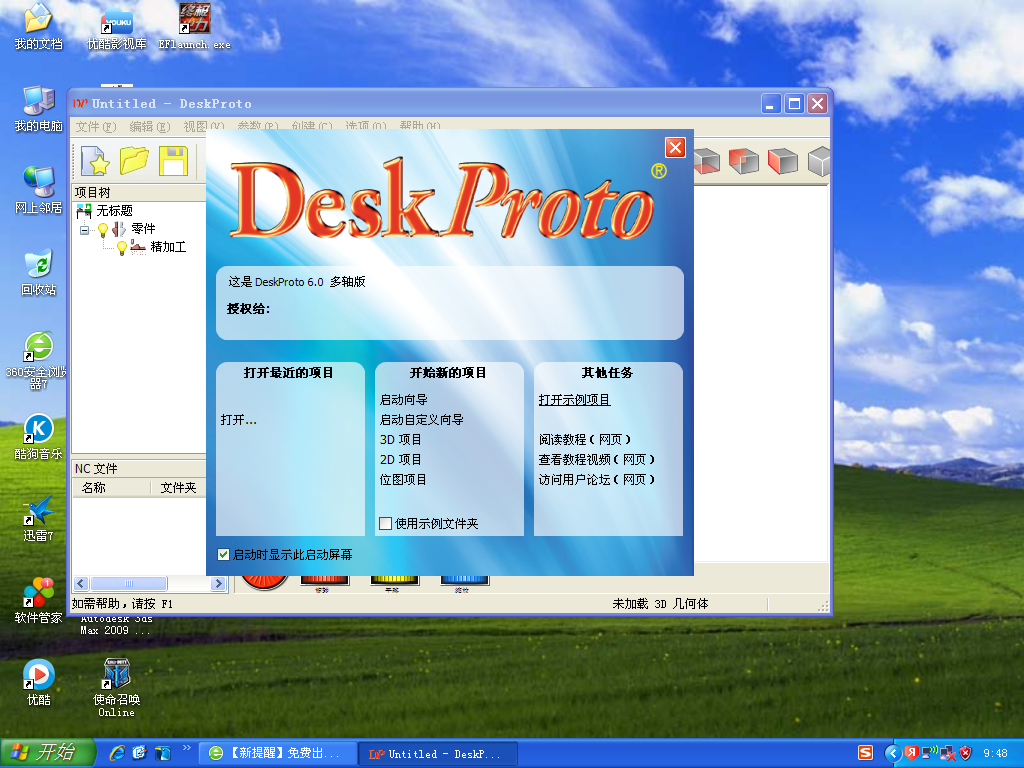1024x768 pixels.
Task: Click 阅读教程（网页）
Action: pos(584,440)
